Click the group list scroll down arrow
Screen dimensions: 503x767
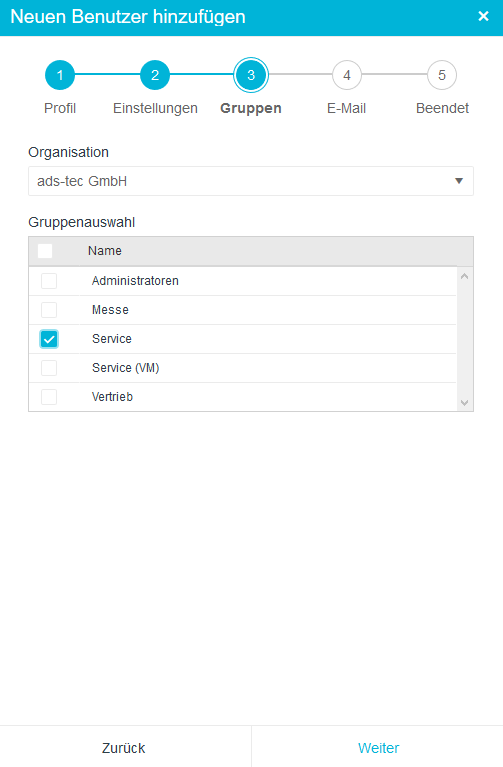pos(465,403)
